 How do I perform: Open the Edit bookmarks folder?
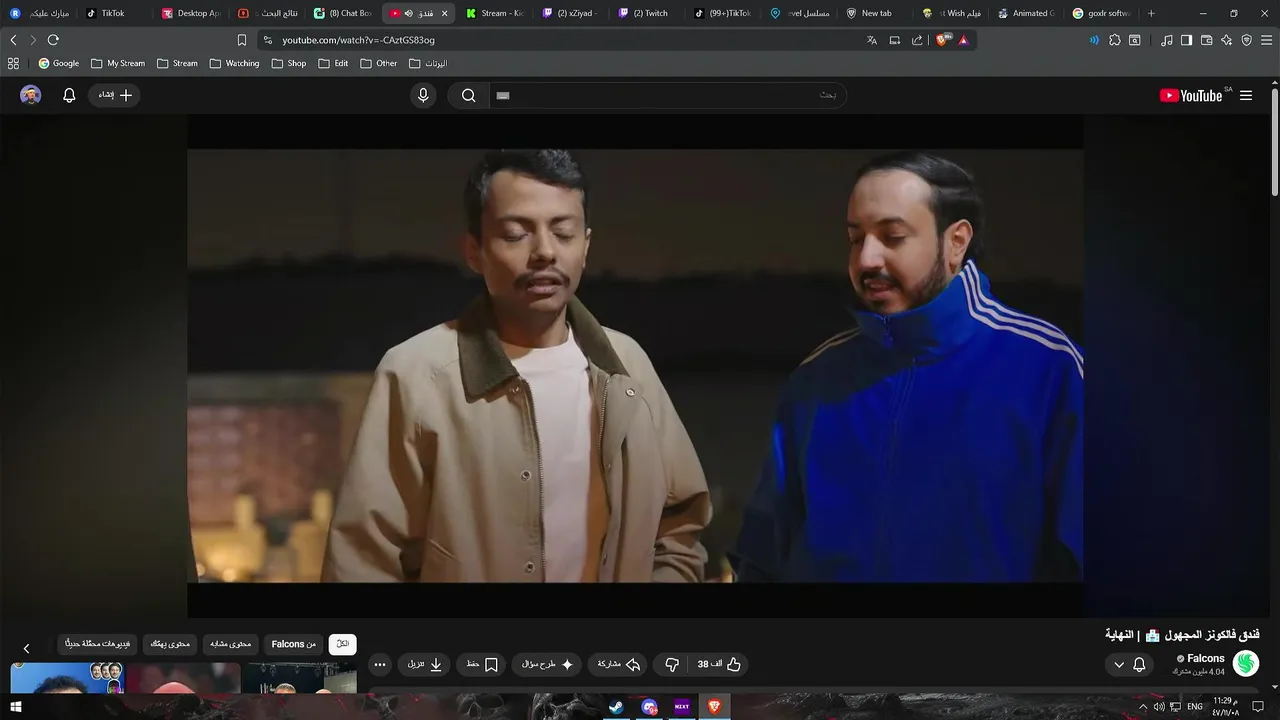point(334,63)
